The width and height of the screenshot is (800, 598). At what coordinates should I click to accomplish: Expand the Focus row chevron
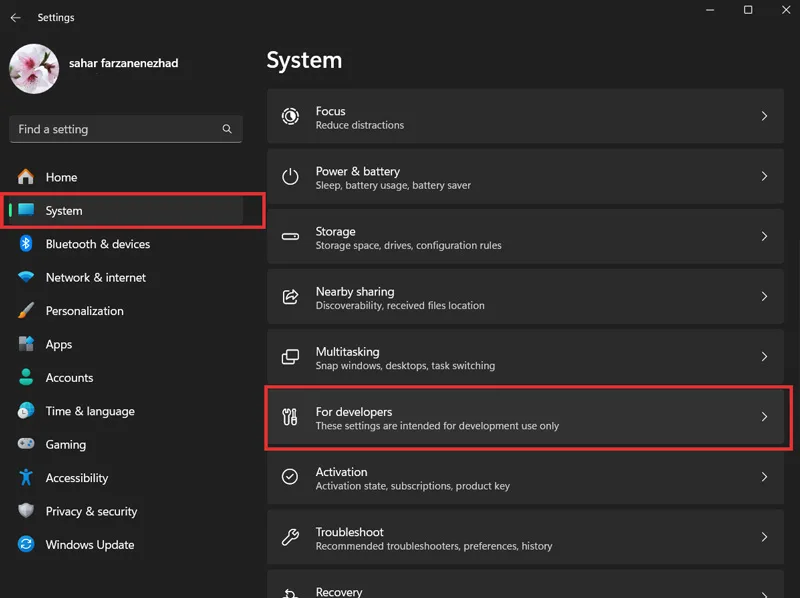pos(764,116)
